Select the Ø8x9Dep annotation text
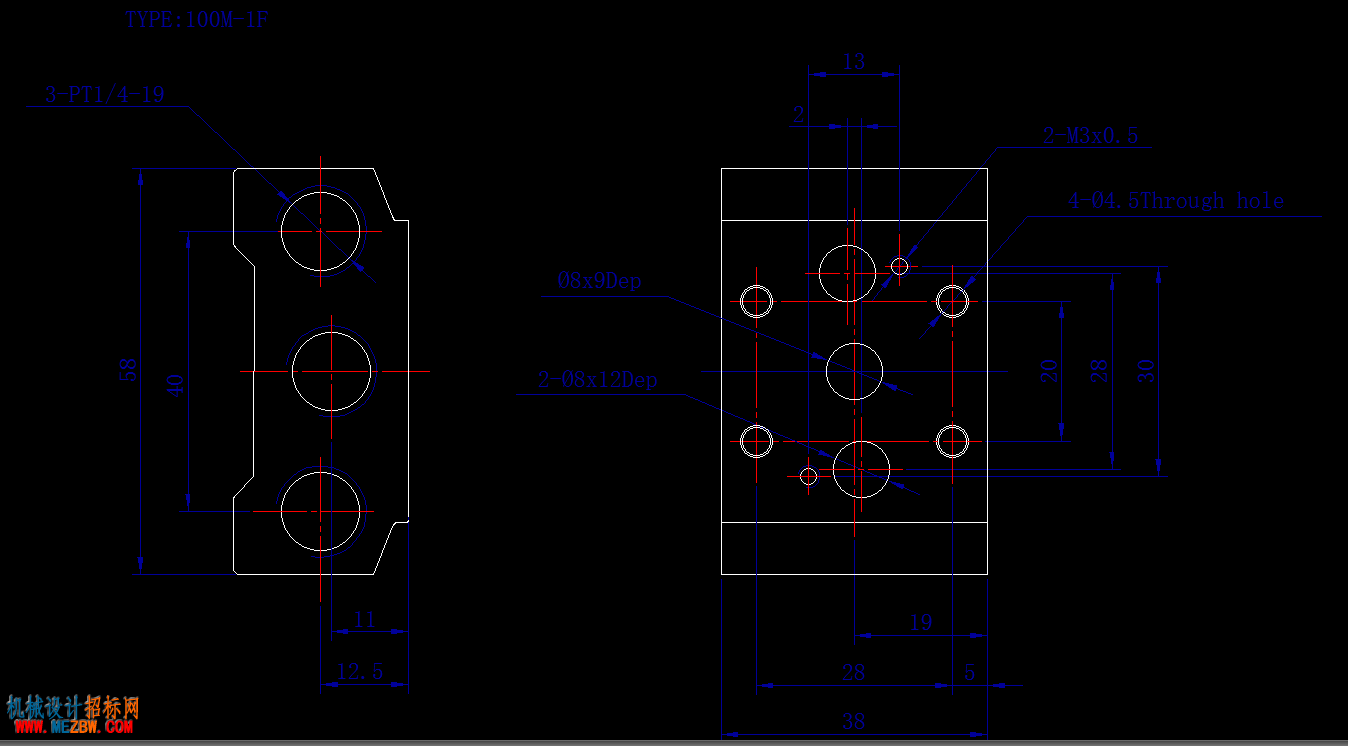The height and width of the screenshot is (746, 1348). (x=599, y=281)
